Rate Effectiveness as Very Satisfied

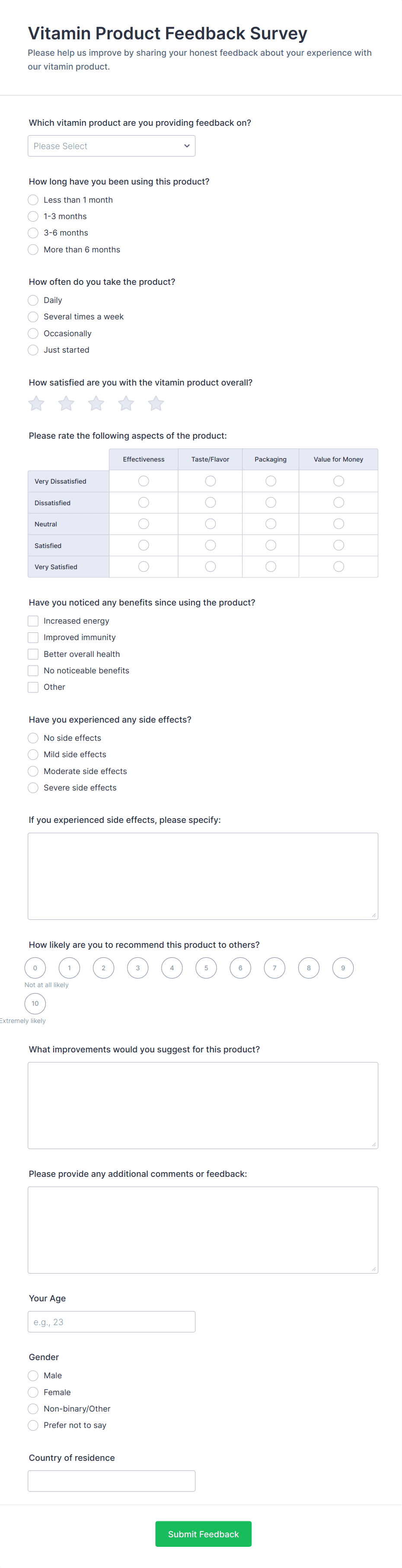pos(143,566)
